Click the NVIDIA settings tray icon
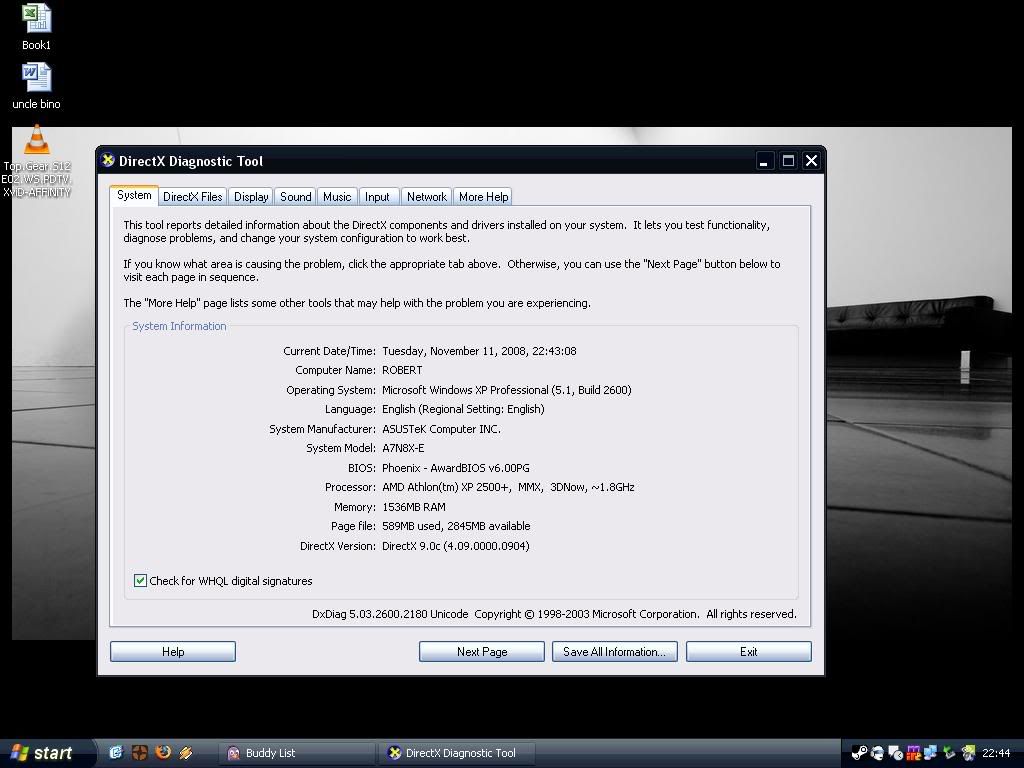Image resolution: width=1024 pixels, height=768 pixels. pyautogui.click(x=967, y=752)
